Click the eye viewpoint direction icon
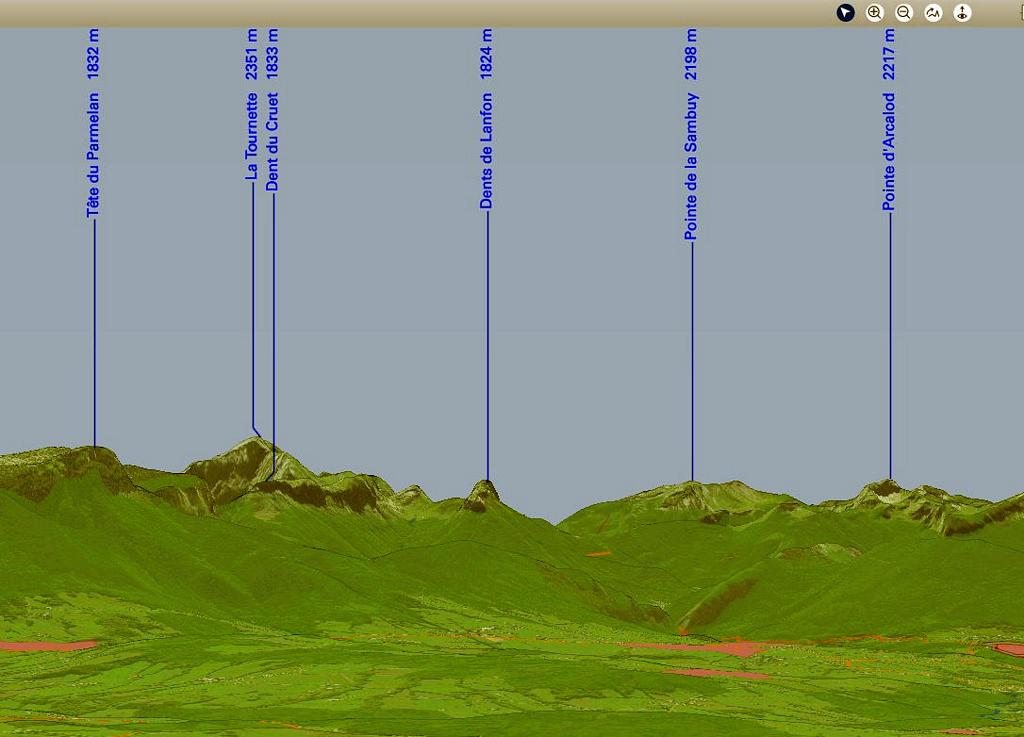Screen dimensions: 1024x737 pyautogui.click(x=962, y=13)
